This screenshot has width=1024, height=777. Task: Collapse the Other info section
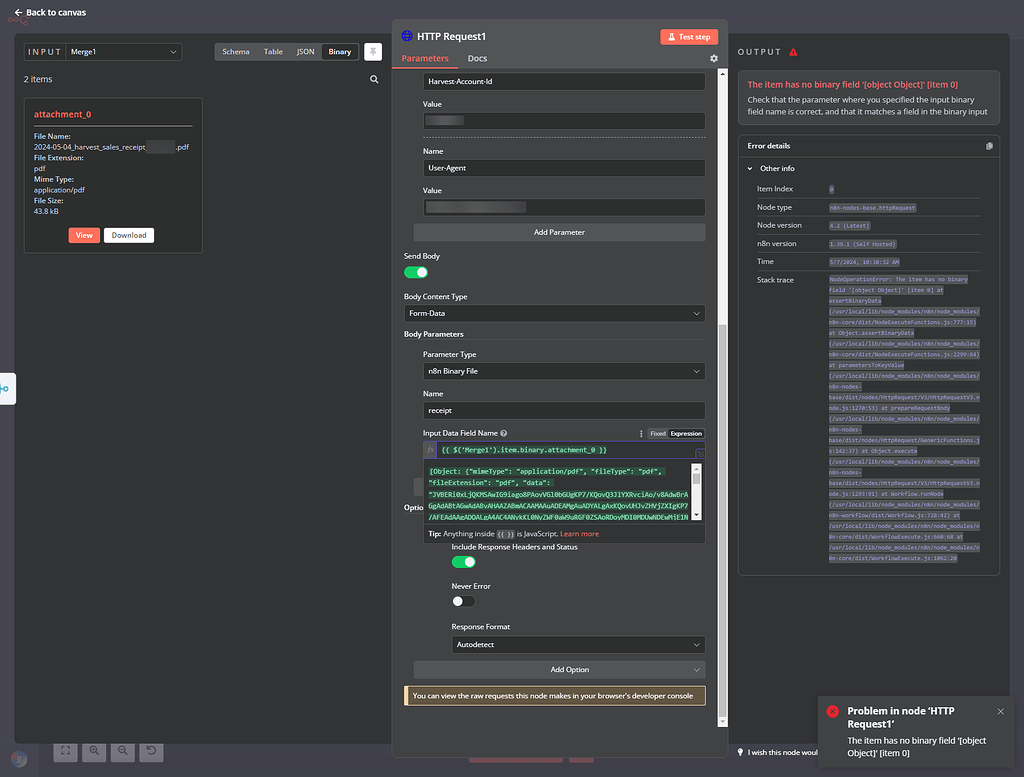[752, 168]
